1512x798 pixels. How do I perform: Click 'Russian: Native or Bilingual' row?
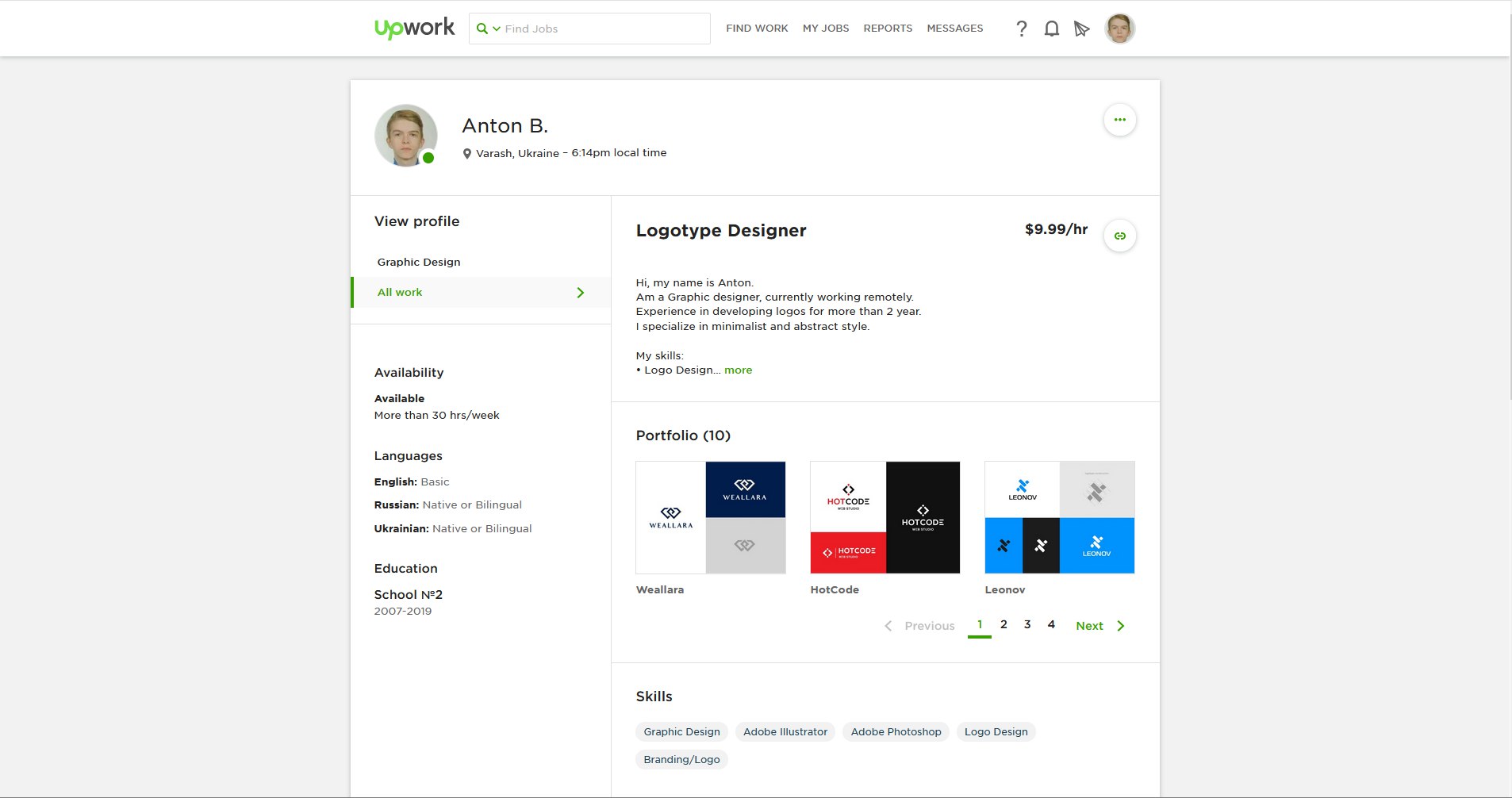coord(448,505)
